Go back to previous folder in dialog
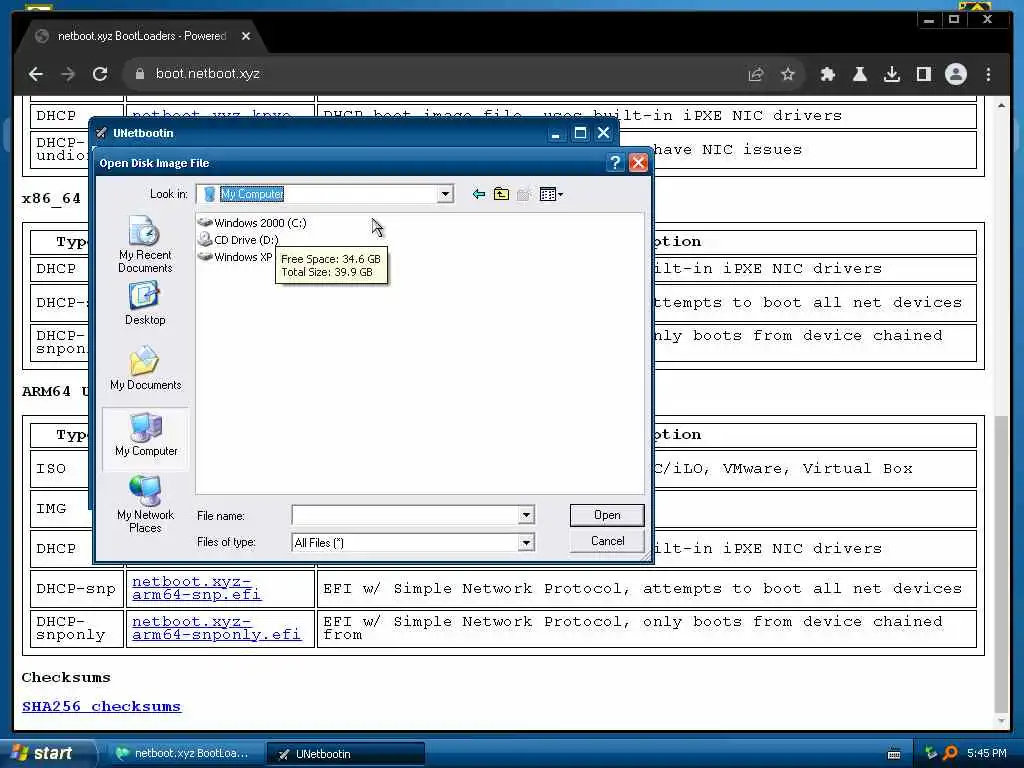This screenshot has height=768, width=1024. 479,194
